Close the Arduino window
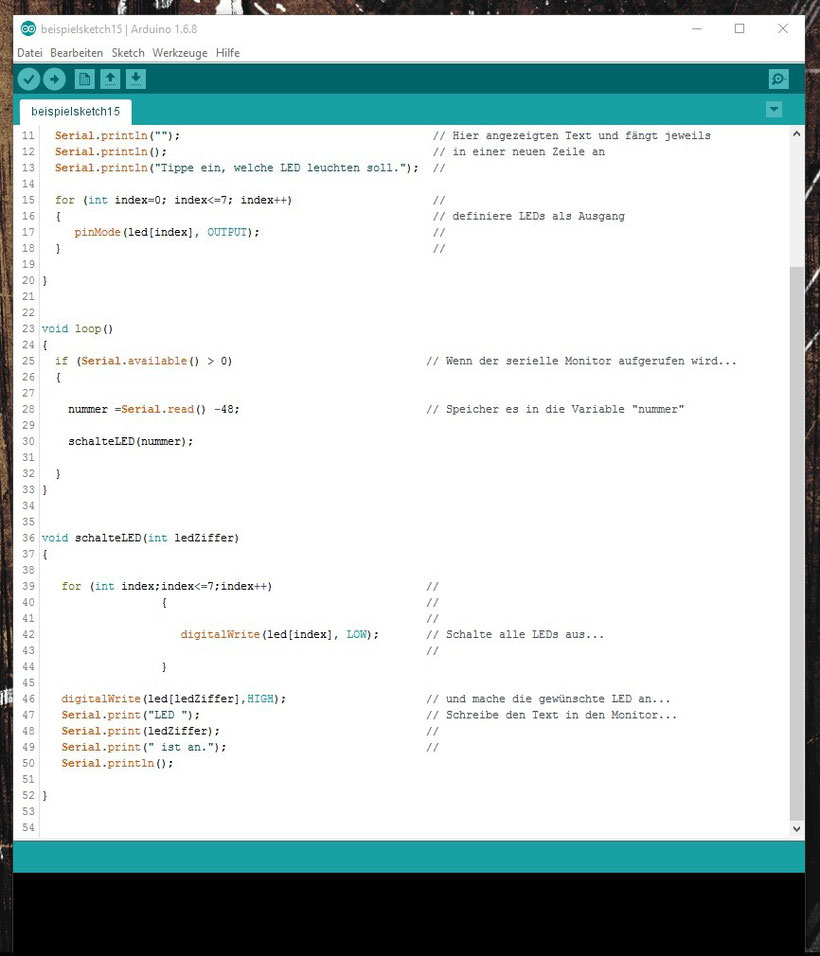Image resolution: width=820 pixels, height=956 pixels. coord(783,29)
